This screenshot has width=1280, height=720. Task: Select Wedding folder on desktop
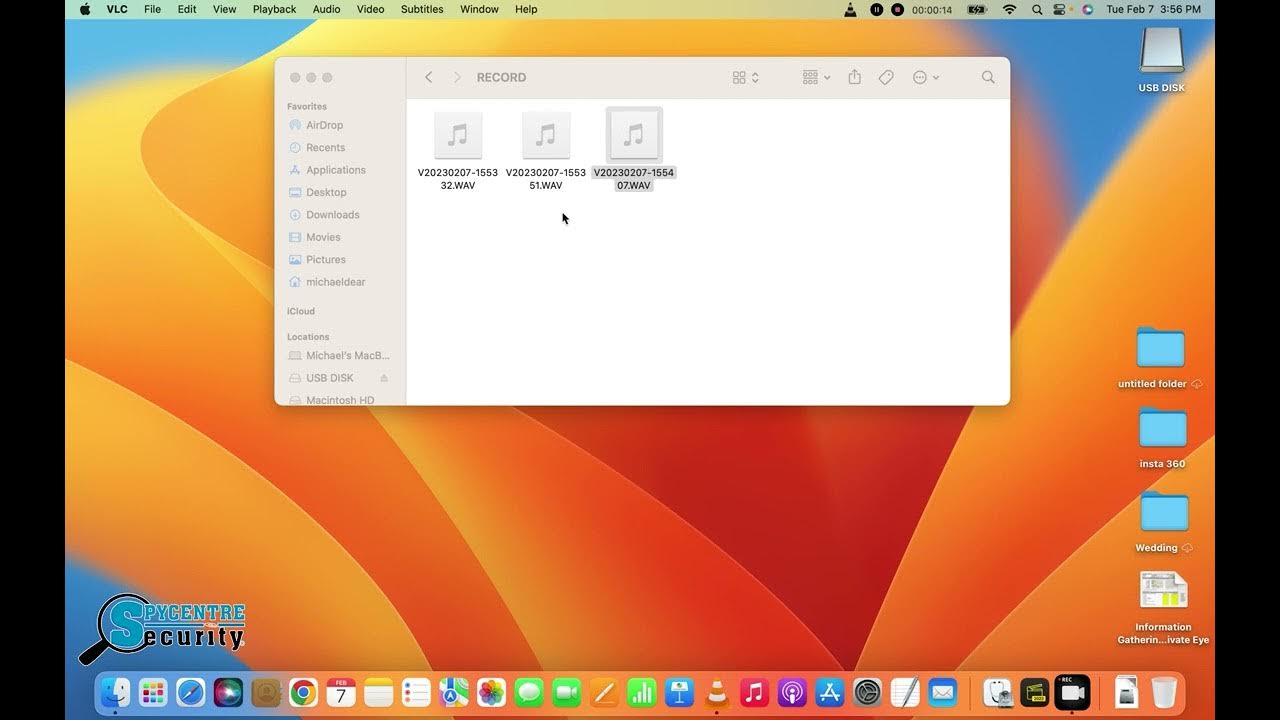[1164, 521]
